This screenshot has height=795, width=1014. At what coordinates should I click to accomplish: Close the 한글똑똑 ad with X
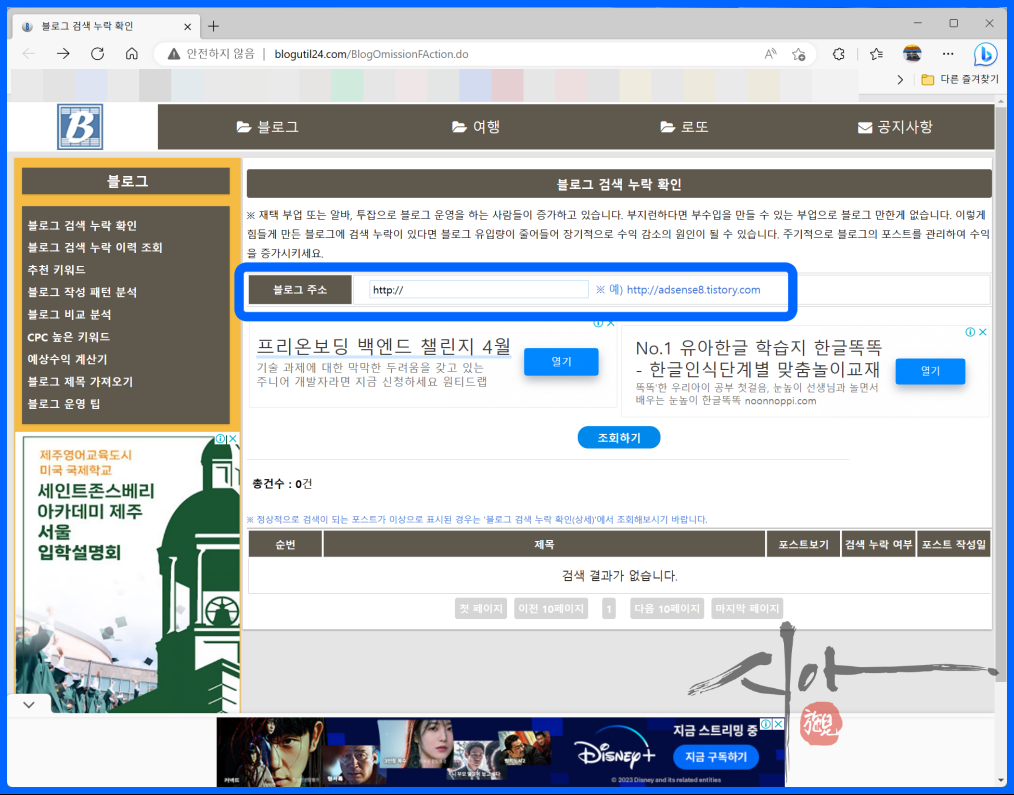pos(982,332)
